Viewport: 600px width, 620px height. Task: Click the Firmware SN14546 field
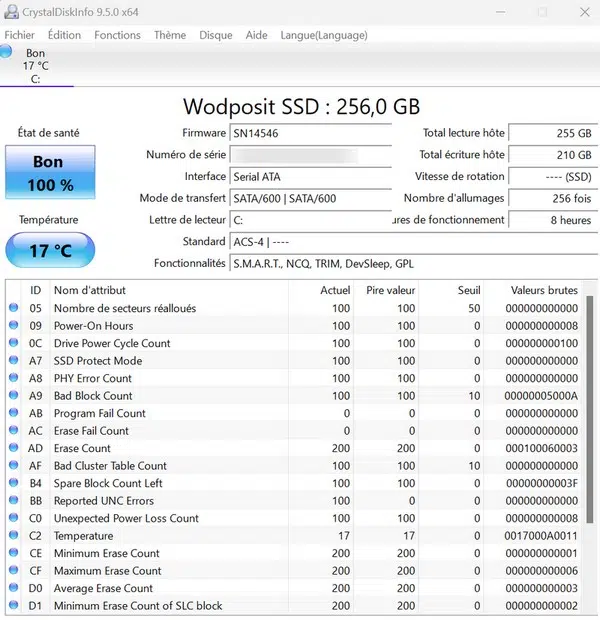(310, 133)
